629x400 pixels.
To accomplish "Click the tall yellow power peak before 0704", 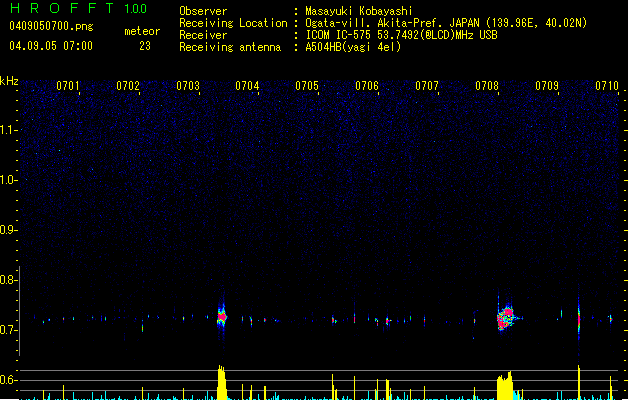I will [x=222, y=382].
